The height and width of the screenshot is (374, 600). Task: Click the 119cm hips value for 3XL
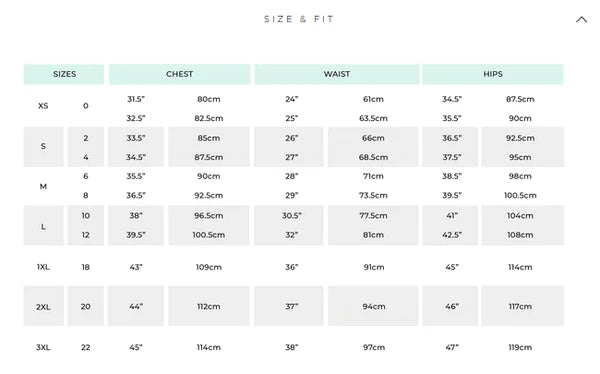520,348
